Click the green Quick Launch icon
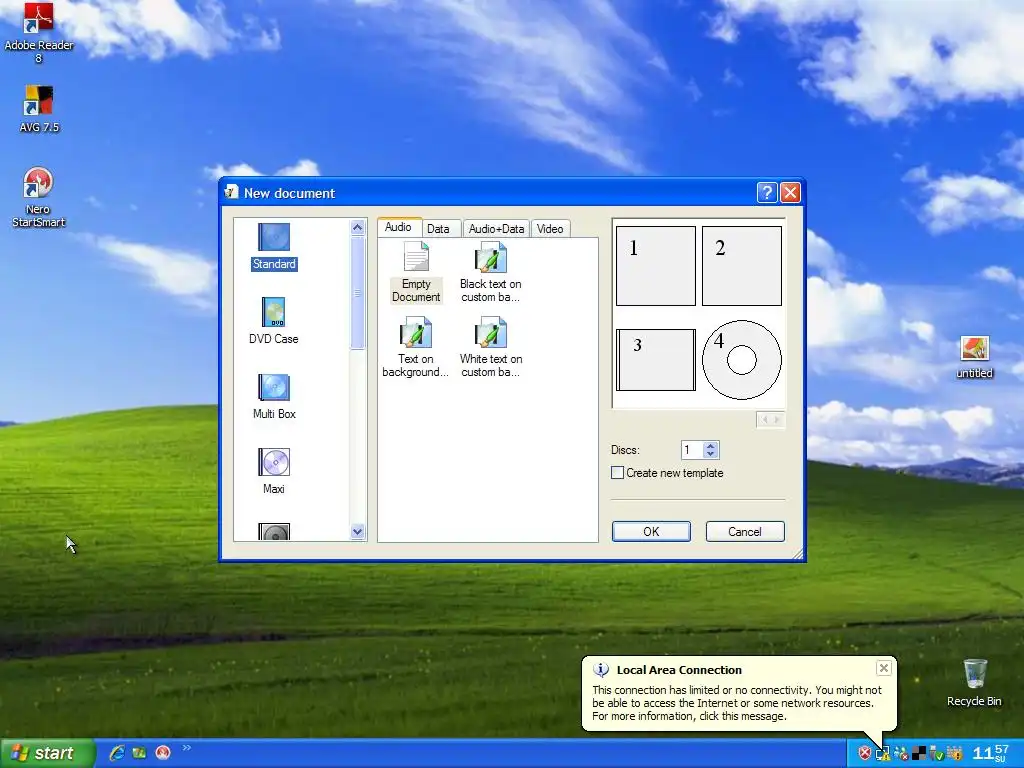Viewport: 1024px width, 768px height. point(139,753)
